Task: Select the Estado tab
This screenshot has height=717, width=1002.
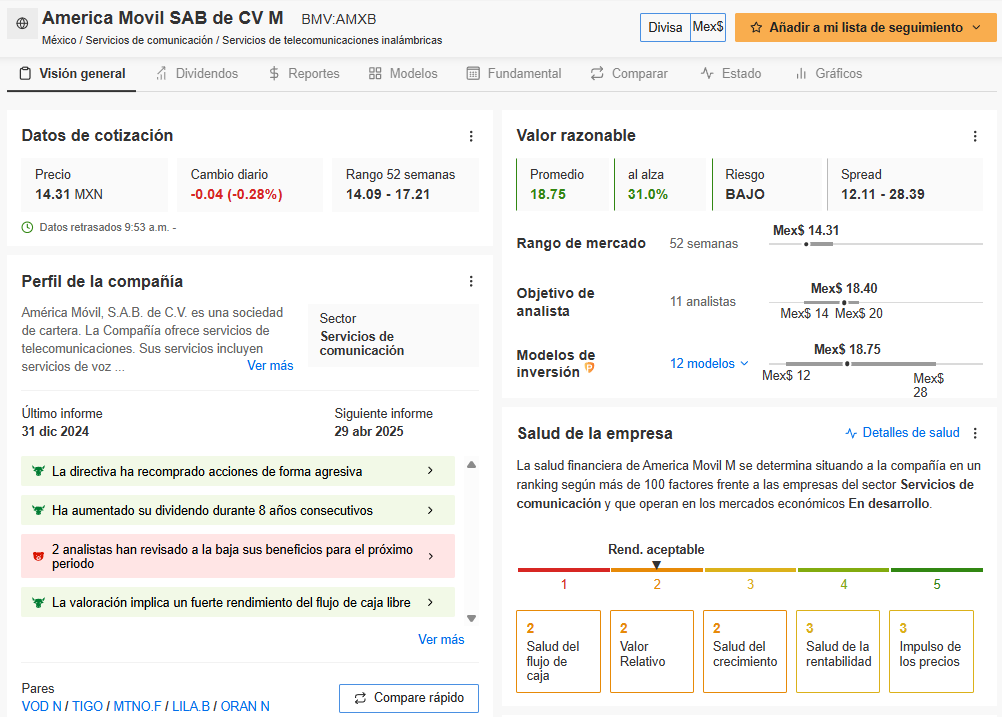Action: pos(731,73)
